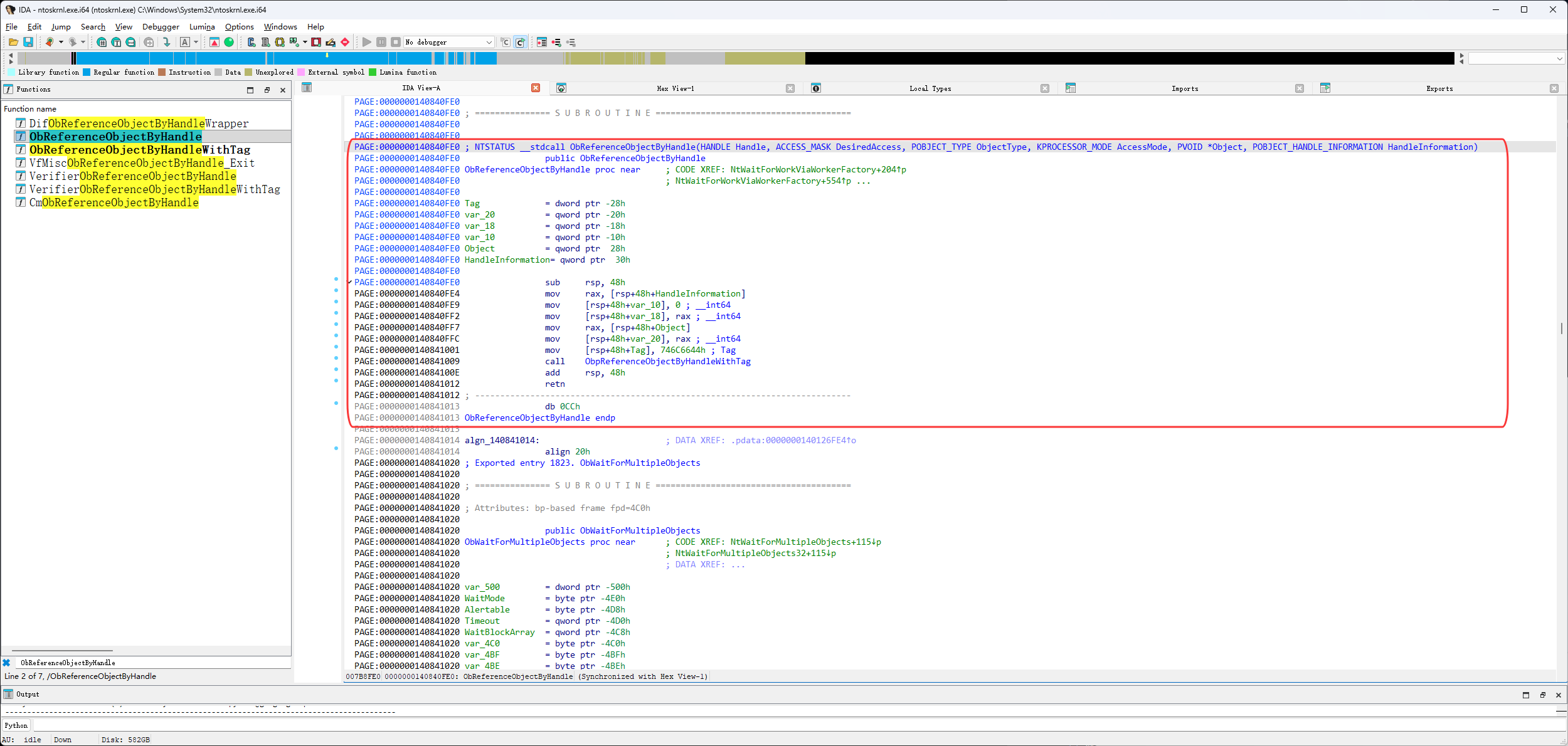Close the IDA View-A tab
The height and width of the screenshot is (746, 1568).
[536, 88]
